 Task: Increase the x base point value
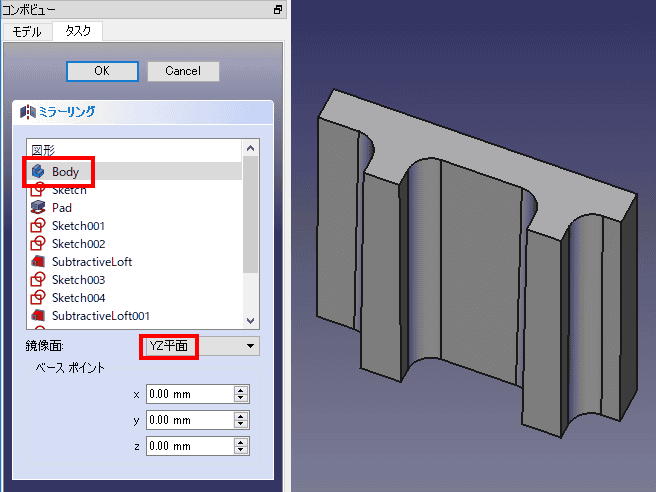tap(241, 390)
